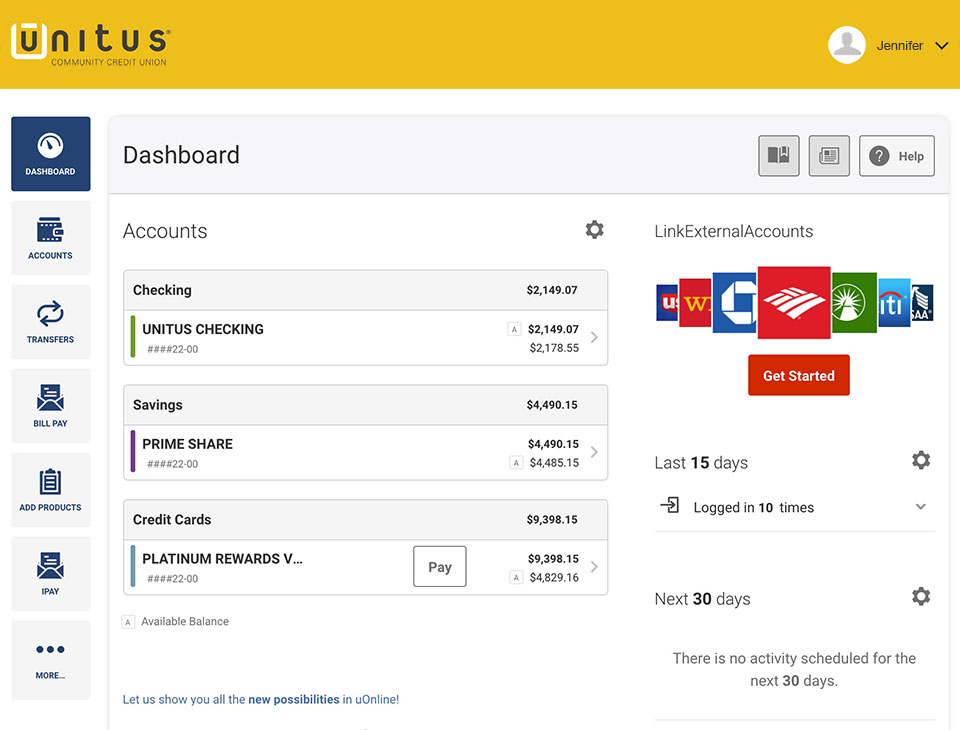Open Platinum Rewards card details chevron
This screenshot has width=960, height=730.
click(594, 567)
